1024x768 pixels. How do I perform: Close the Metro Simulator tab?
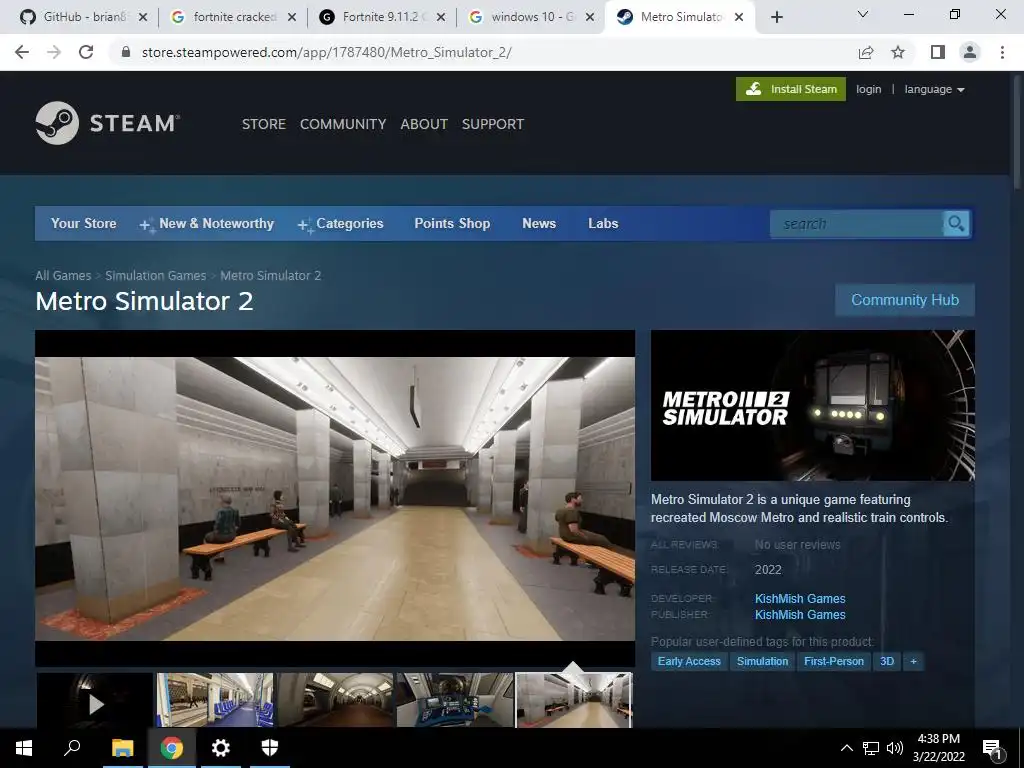tap(739, 17)
